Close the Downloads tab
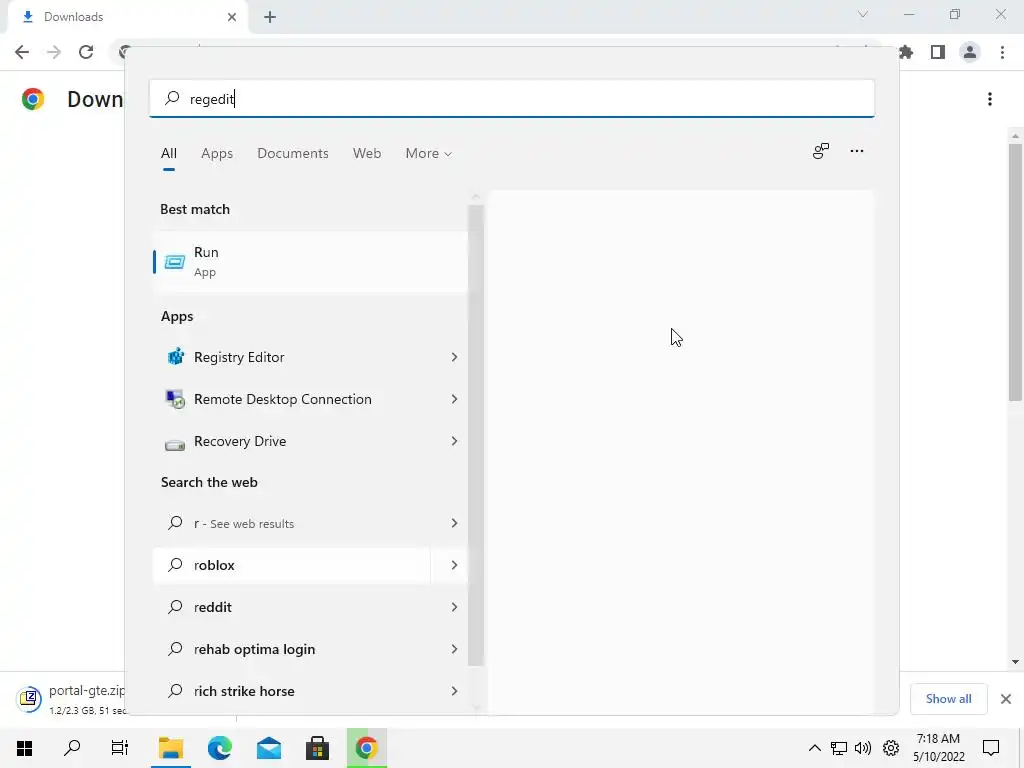This screenshot has height=768, width=1024. pos(232,17)
